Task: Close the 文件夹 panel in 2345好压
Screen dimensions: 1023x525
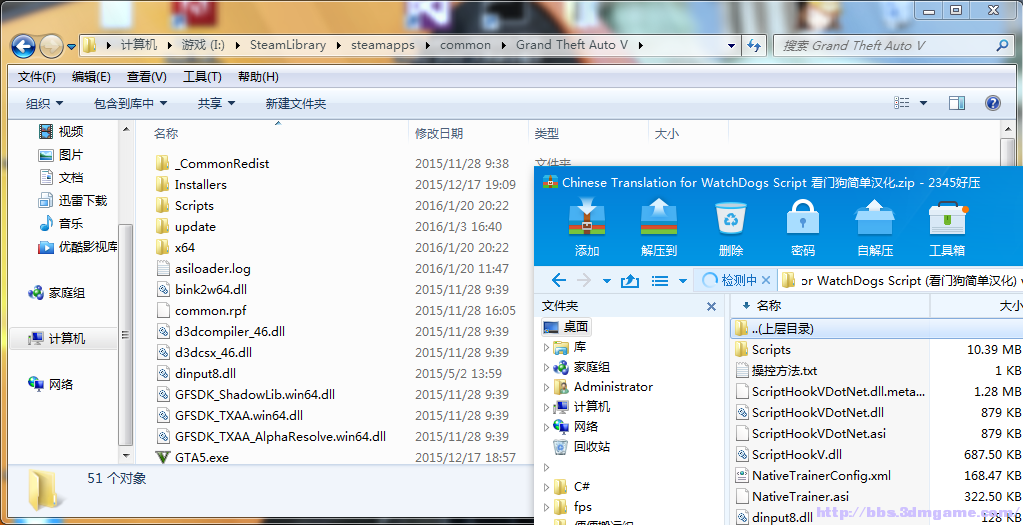Action: point(712,306)
